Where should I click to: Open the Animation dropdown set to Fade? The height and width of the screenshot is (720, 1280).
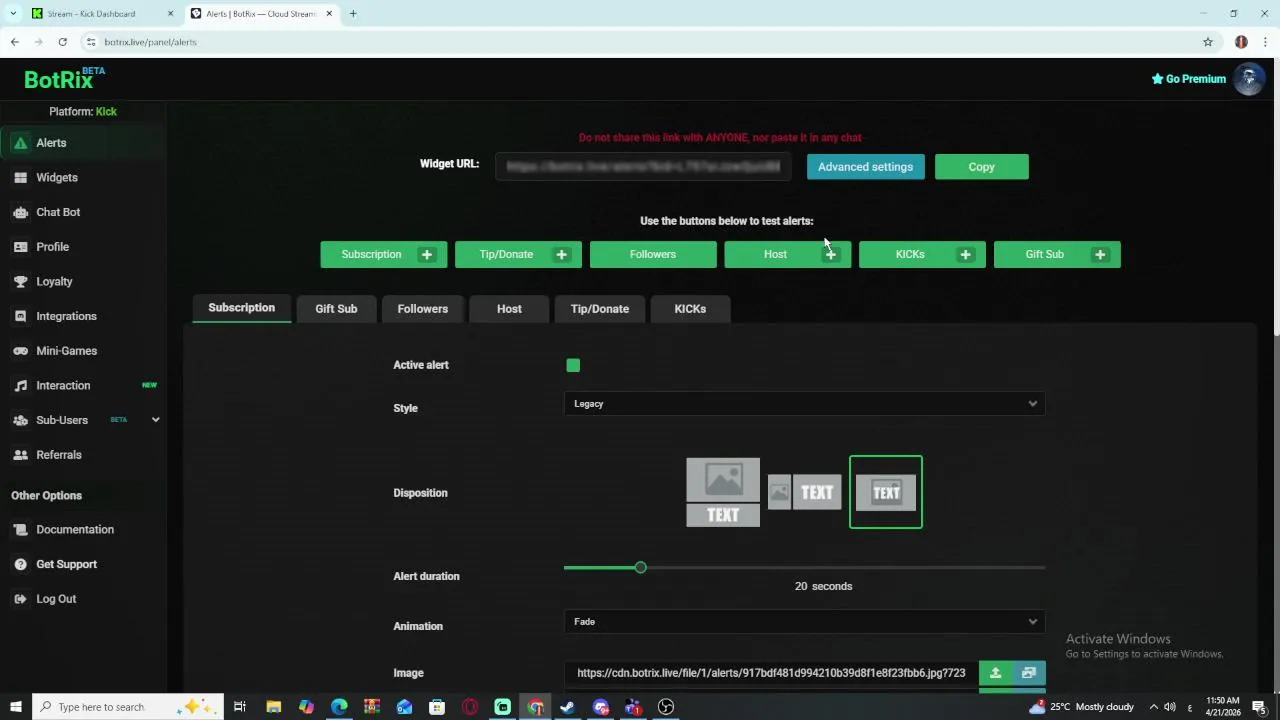click(x=804, y=622)
